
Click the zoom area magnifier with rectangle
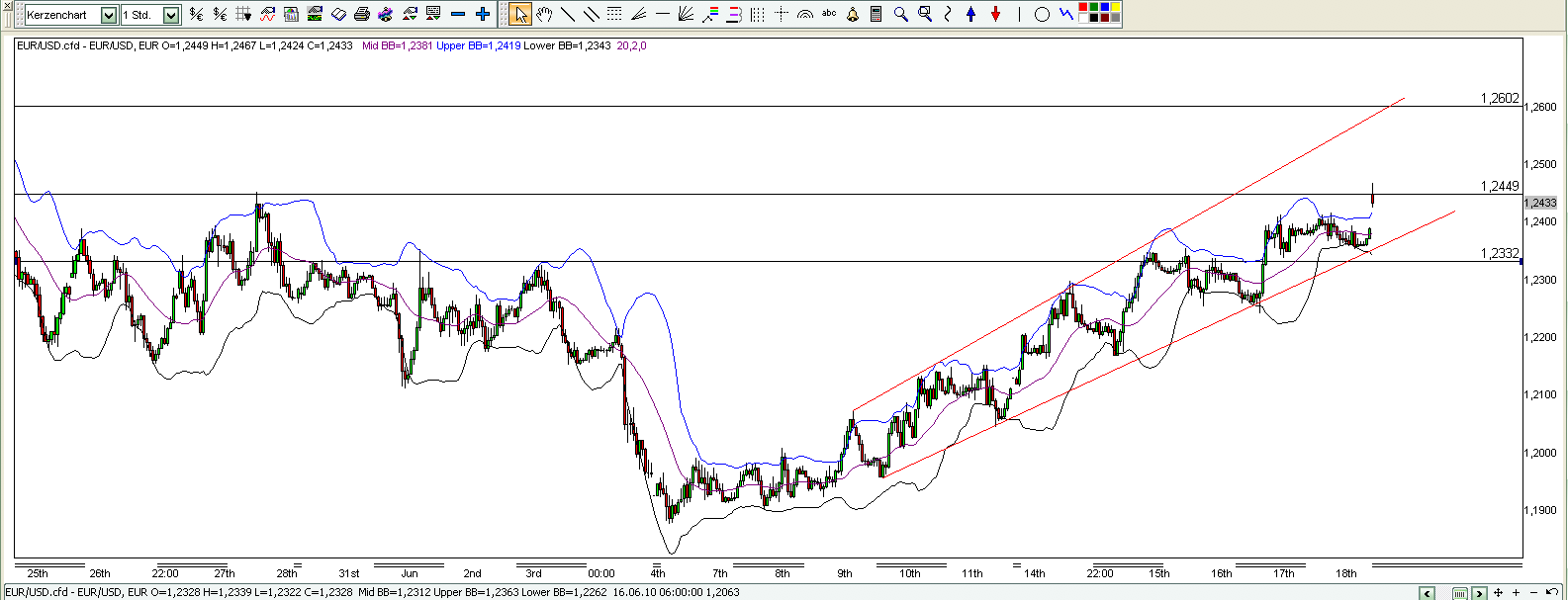click(925, 14)
